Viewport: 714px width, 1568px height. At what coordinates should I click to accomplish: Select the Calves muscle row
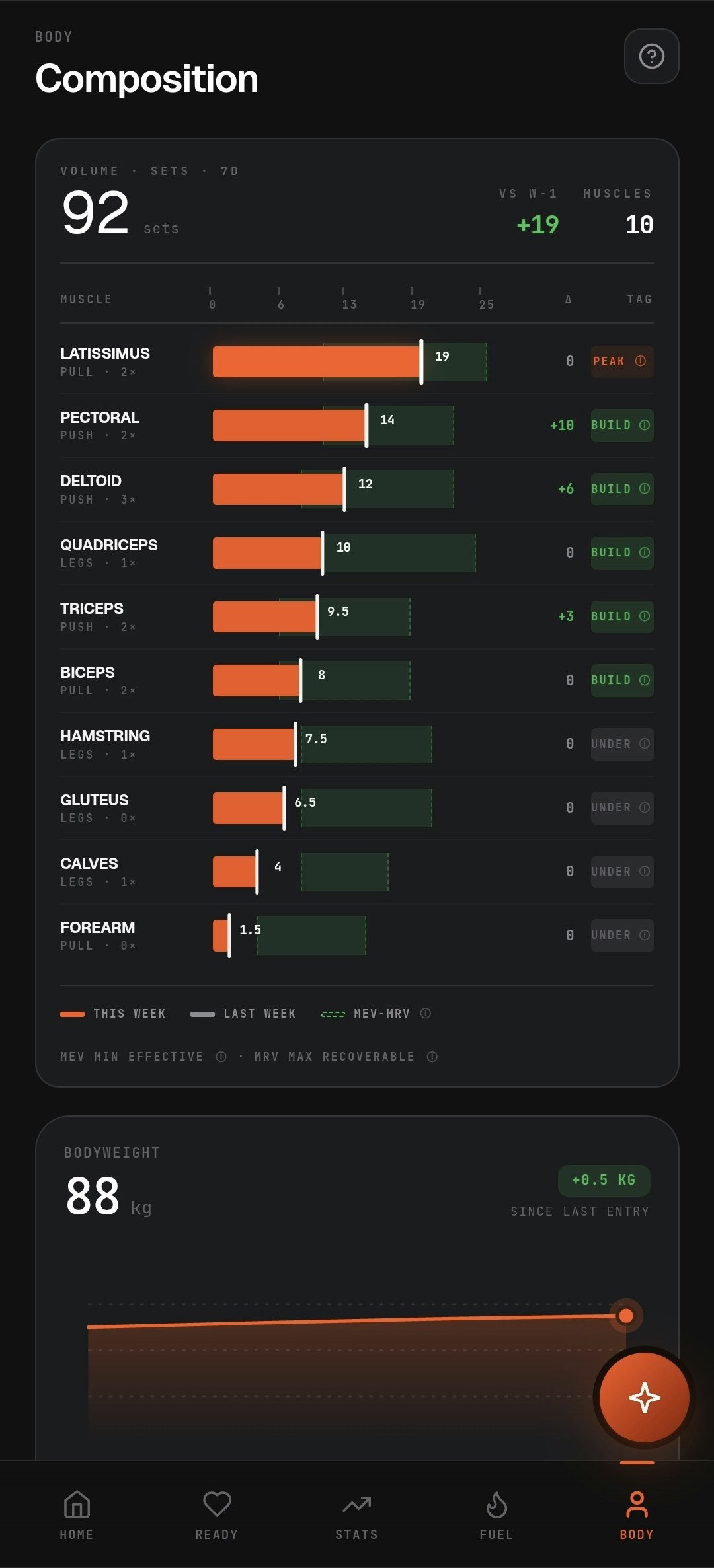[x=357, y=872]
